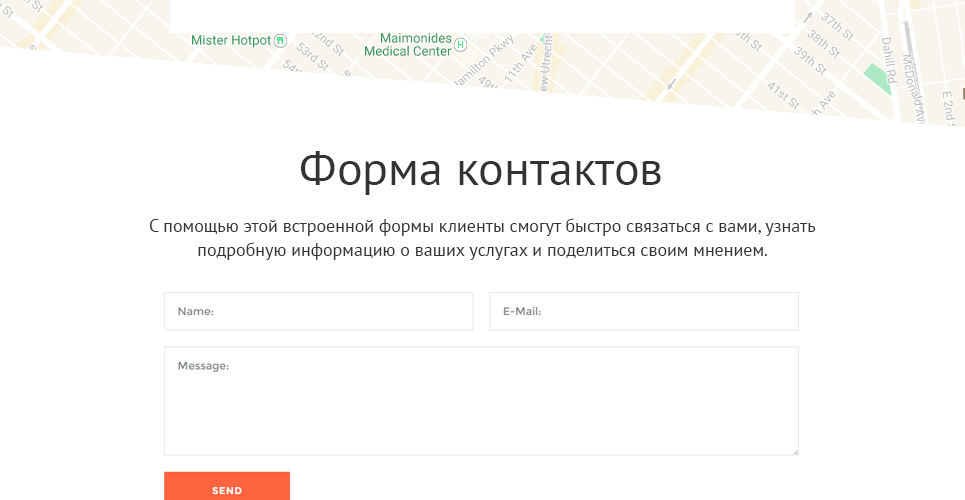Viewport: 965px width, 500px height.
Task: Click the Mister Hotpot restaurant icon
Action: pos(280,41)
